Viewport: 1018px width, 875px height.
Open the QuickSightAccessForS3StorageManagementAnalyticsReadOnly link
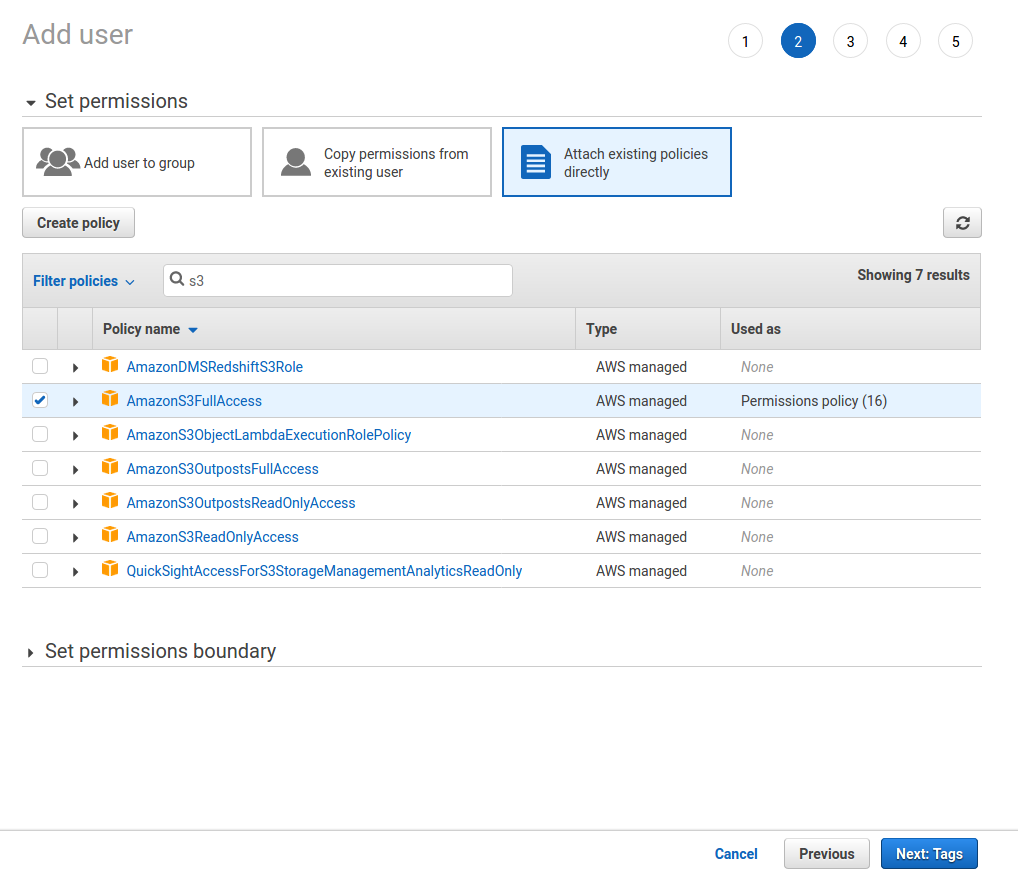click(324, 571)
